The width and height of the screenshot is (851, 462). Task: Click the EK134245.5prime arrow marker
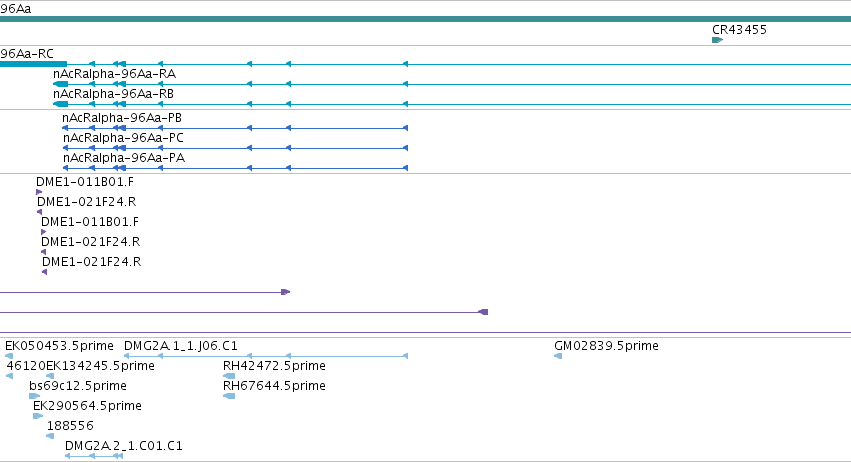pyautogui.click(x=50, y=376)
